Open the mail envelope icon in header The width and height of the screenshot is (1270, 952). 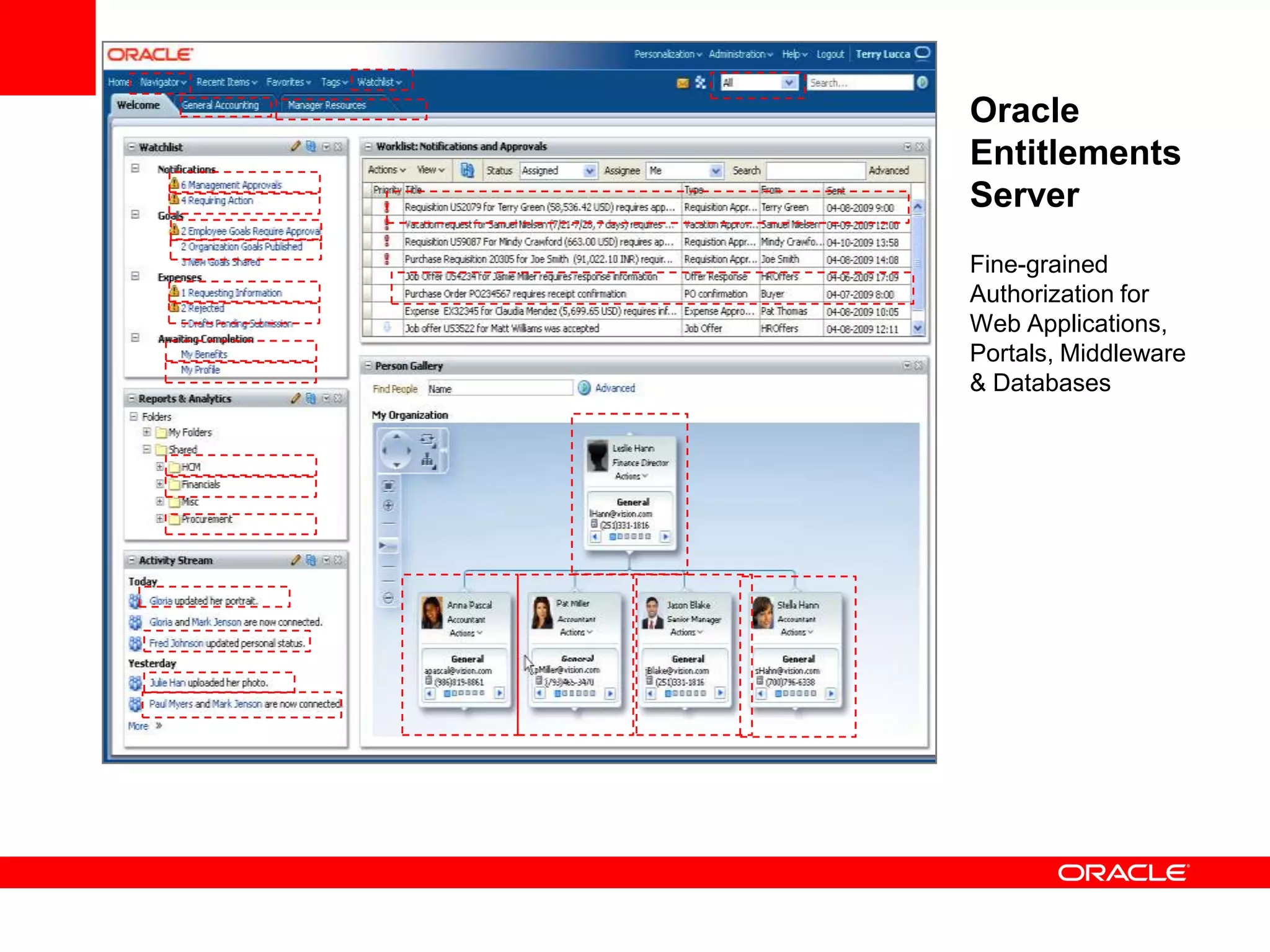pyautogui.click(x=682, y=82)
